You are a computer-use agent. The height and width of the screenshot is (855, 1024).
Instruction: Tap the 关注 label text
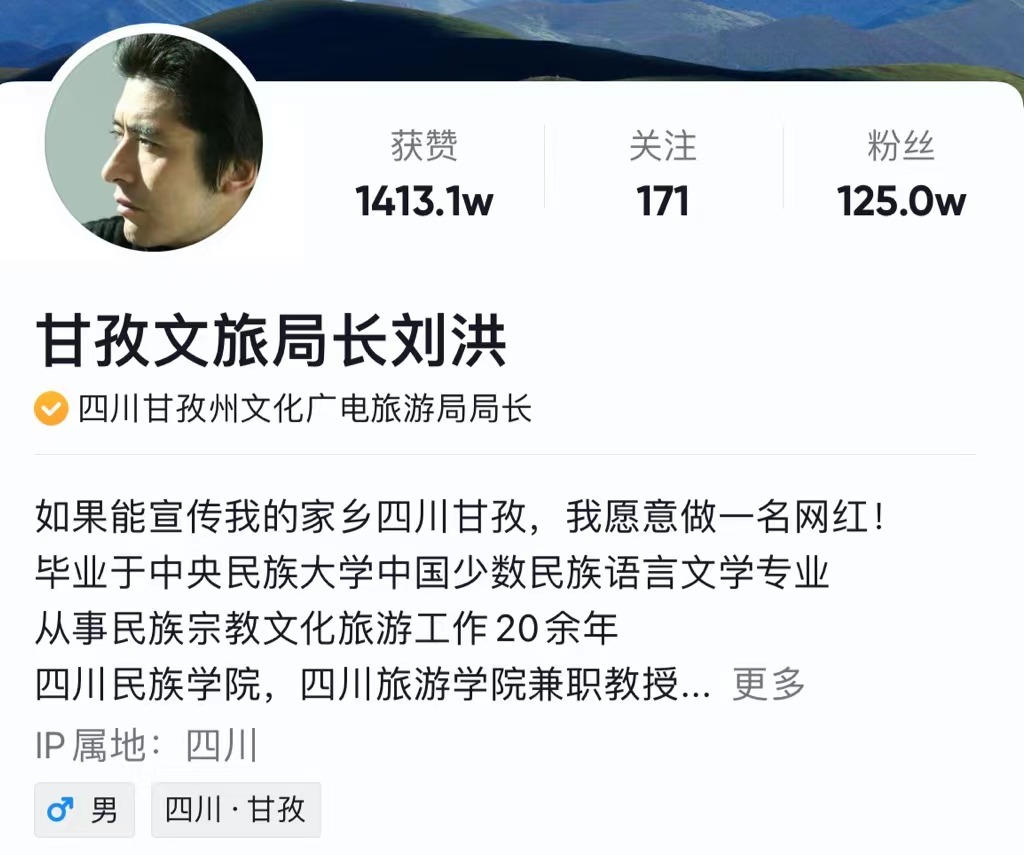pyautogui.click(x=663, y=145)
